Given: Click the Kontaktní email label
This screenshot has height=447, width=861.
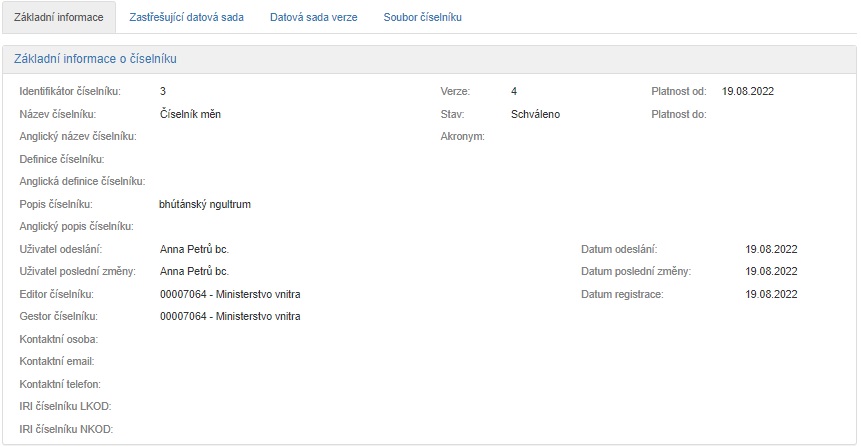Looking at the screenshot, I should [56, 361].
